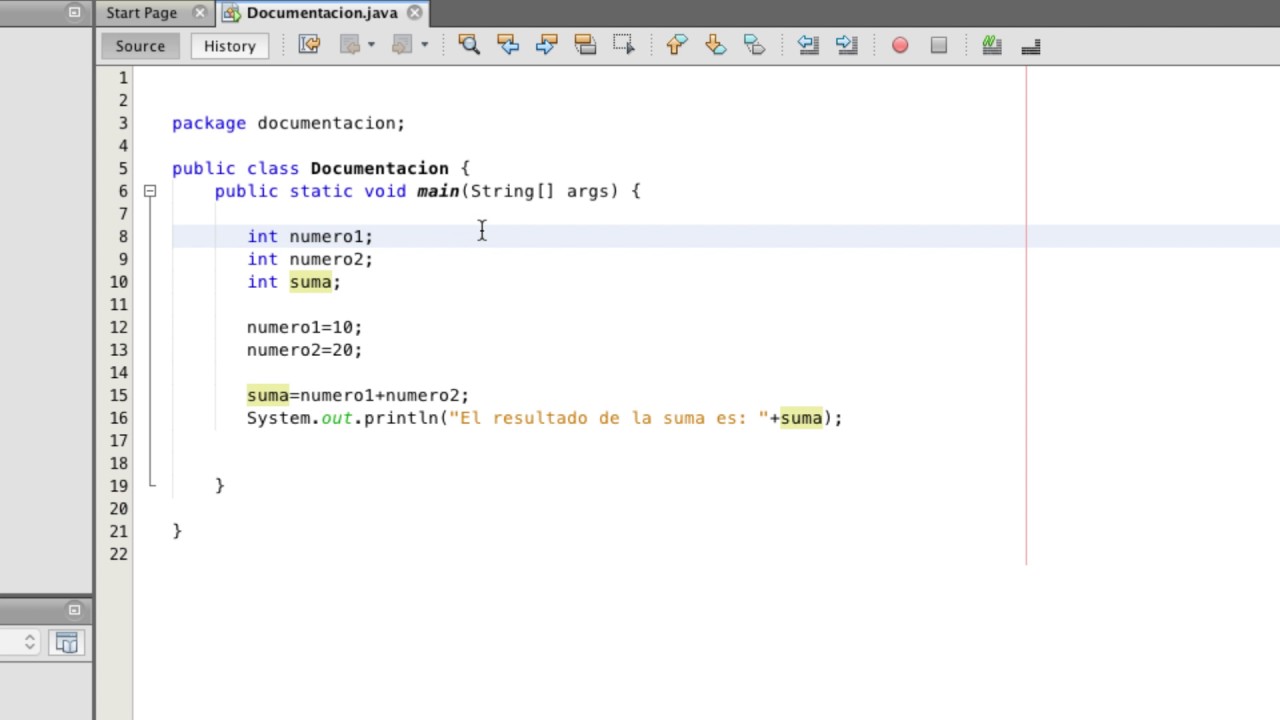1280x720 pixels.
Task: Click line number 16 in gutter
Action: [119, 418]
